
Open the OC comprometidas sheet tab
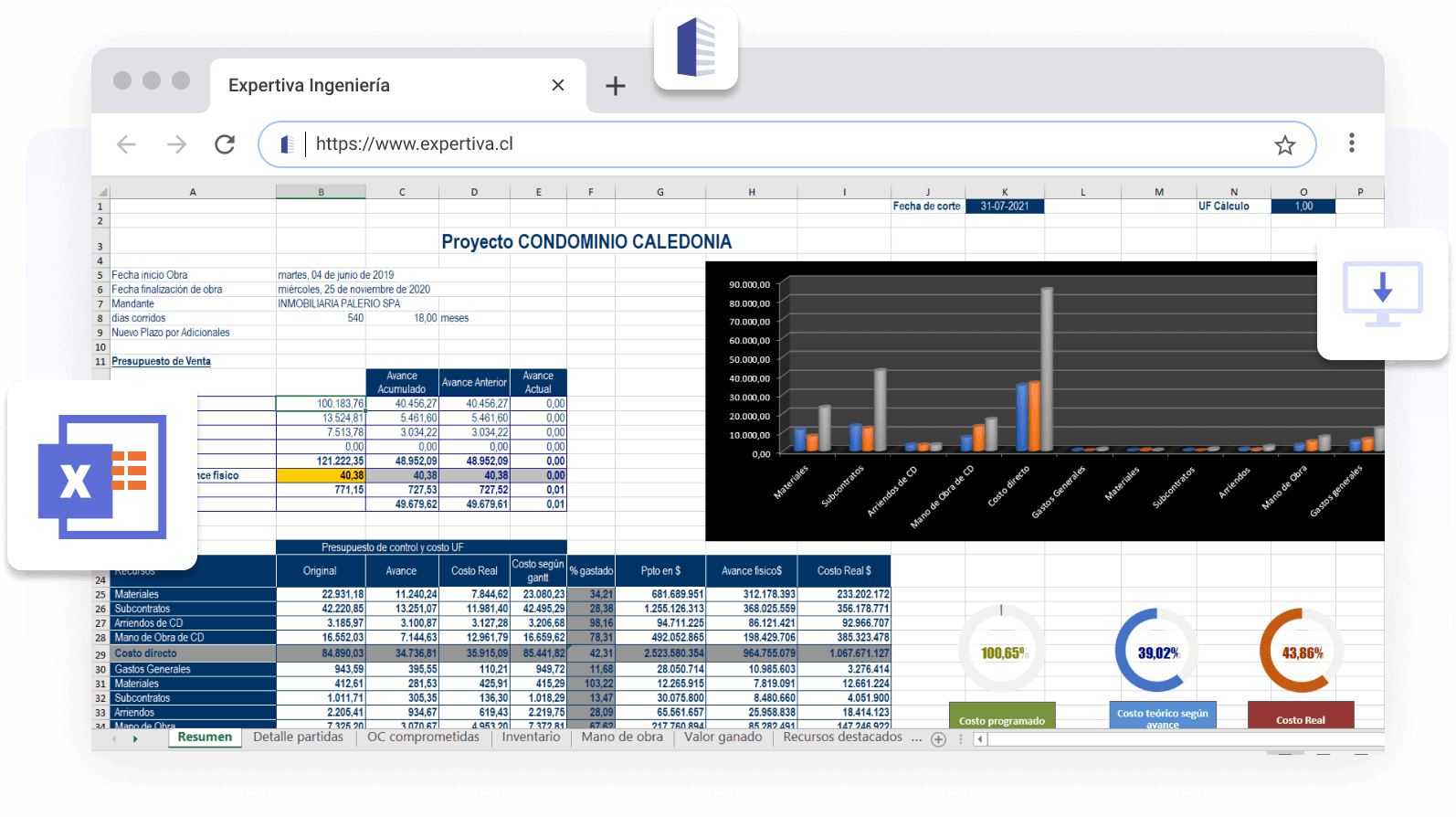tap(423, 737)
